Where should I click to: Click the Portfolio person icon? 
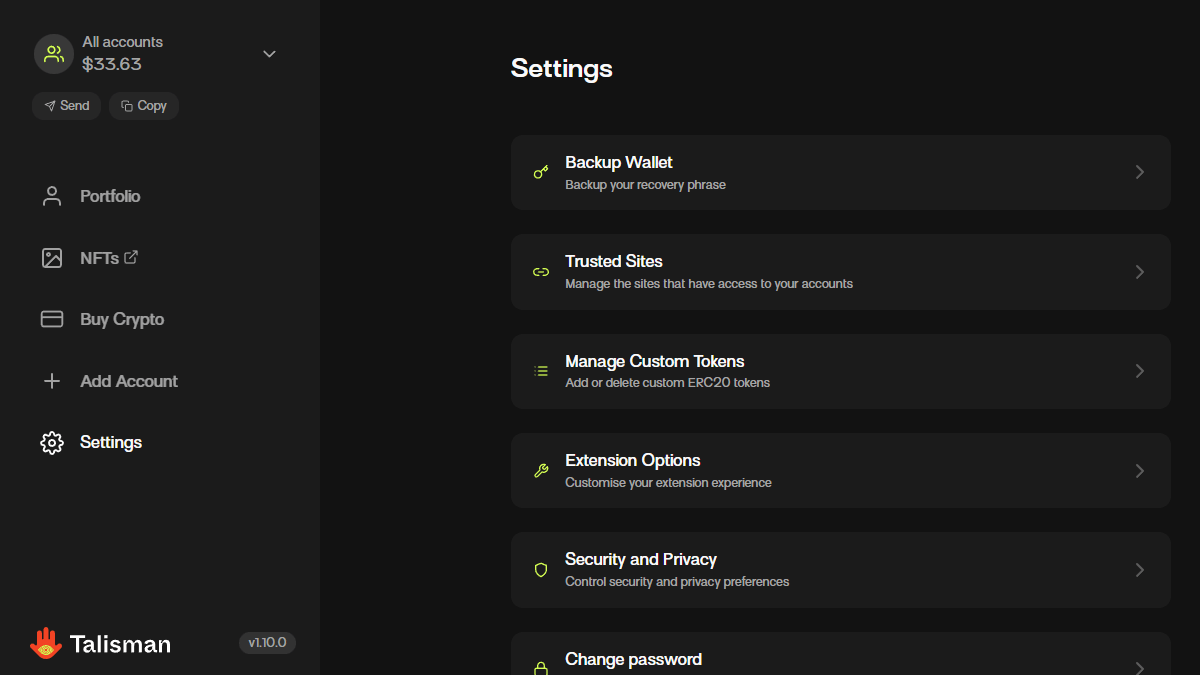(52, 196)
